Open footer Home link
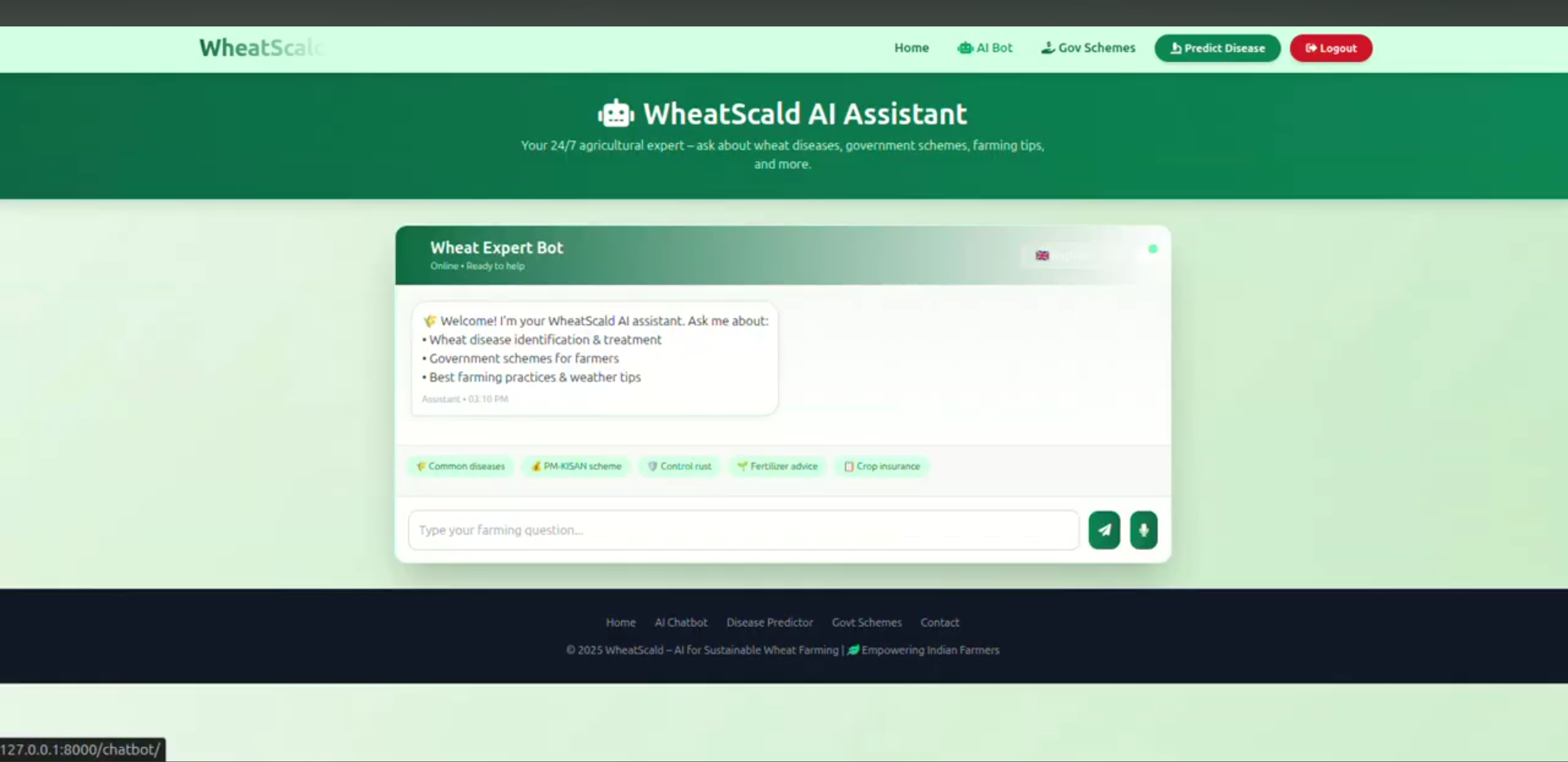Screen dimensions: 1568x762 pyautogui.click(x=620, y=623)
